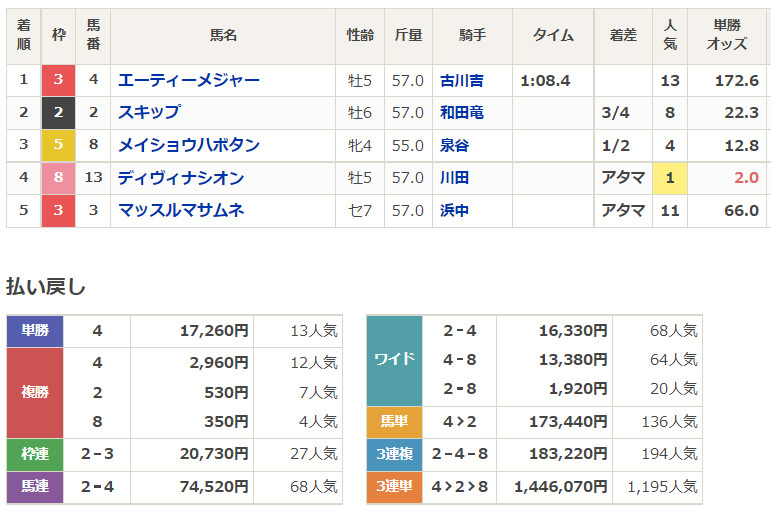Click the yellow bracket 5 badge
Screen dimensions: 771x506
click(59, 146)
